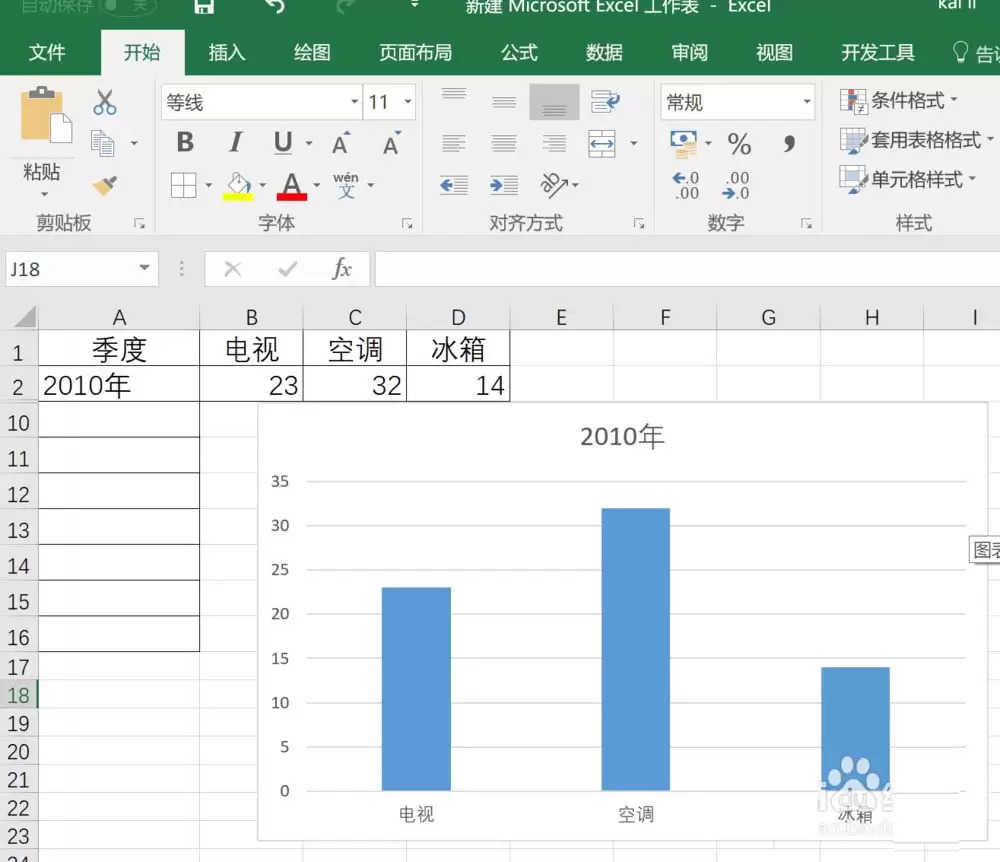
Task: Switch to the 插入 Insert tab
Action: click(227, 52)
